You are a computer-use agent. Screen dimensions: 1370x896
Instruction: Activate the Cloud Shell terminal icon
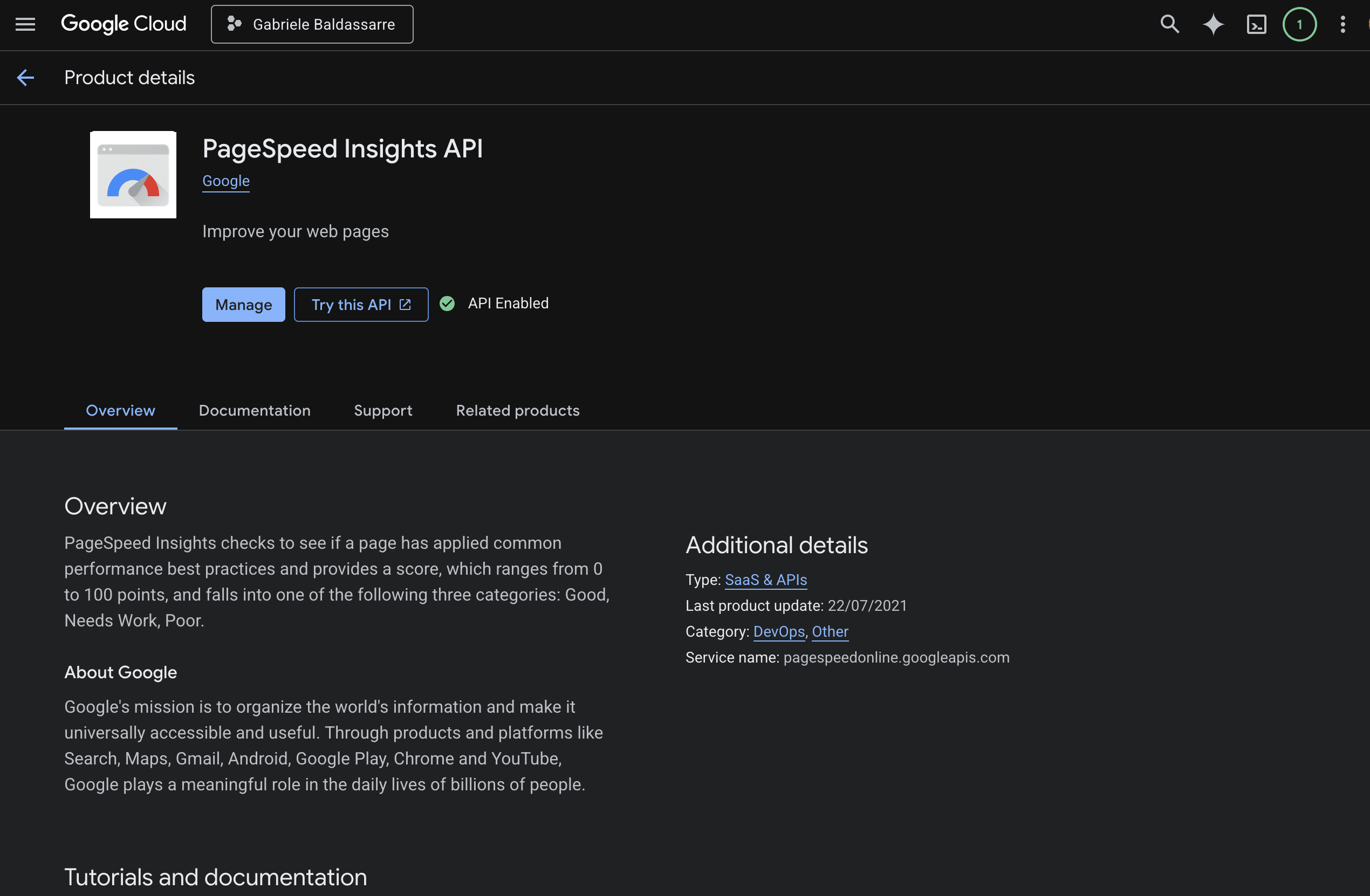point(1256,24)
